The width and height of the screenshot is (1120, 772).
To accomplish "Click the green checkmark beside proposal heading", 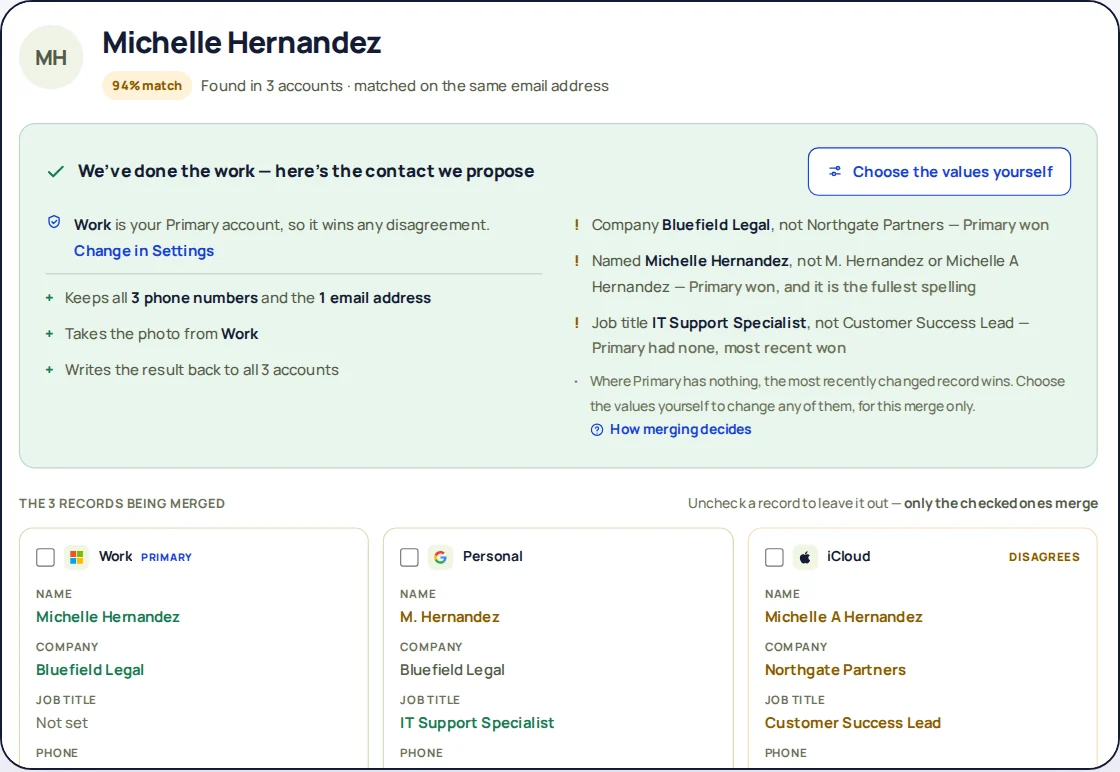I will pos(56,171).
